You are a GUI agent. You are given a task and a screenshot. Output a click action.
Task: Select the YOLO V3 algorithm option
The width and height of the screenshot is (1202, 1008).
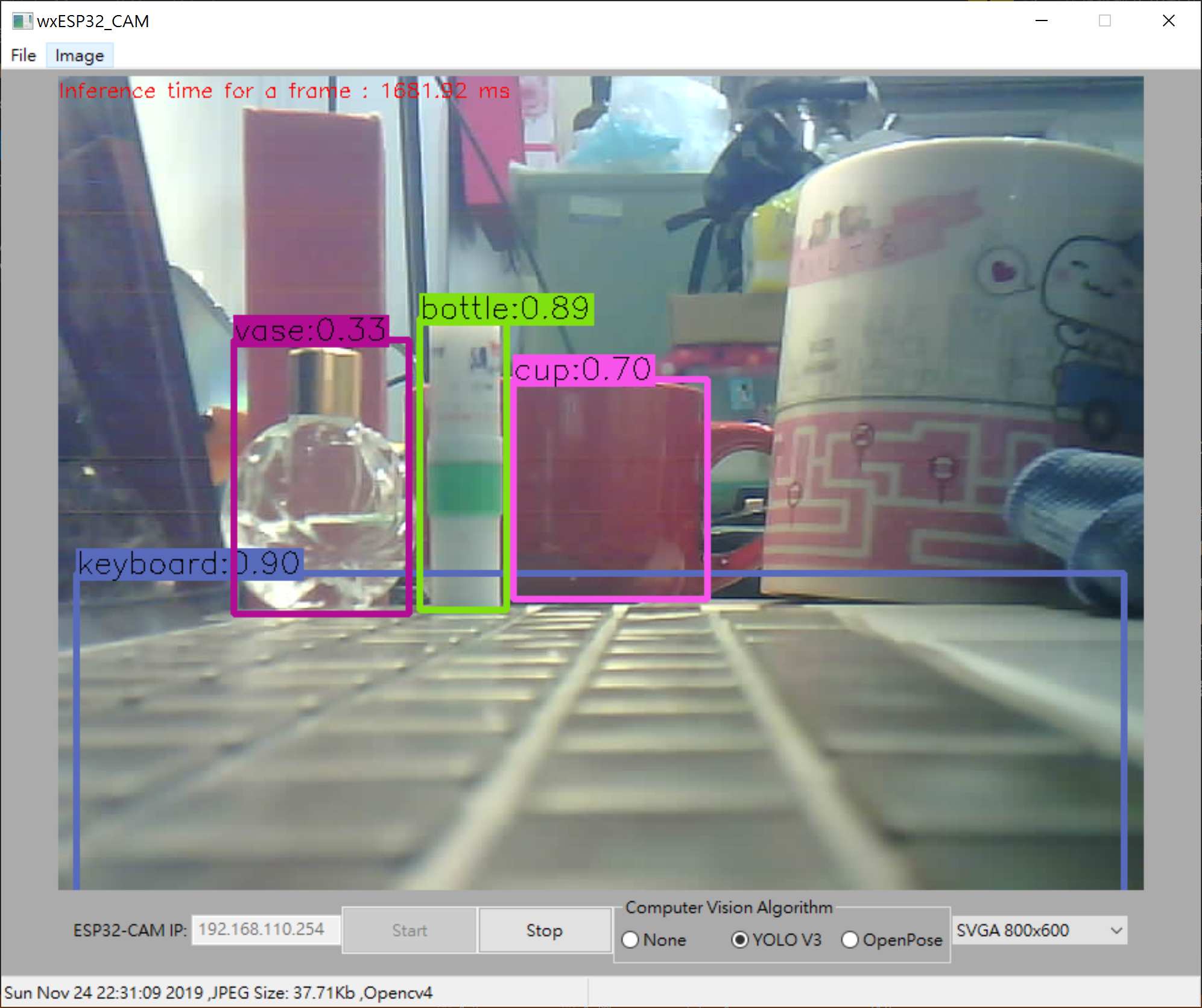[740, 940]
